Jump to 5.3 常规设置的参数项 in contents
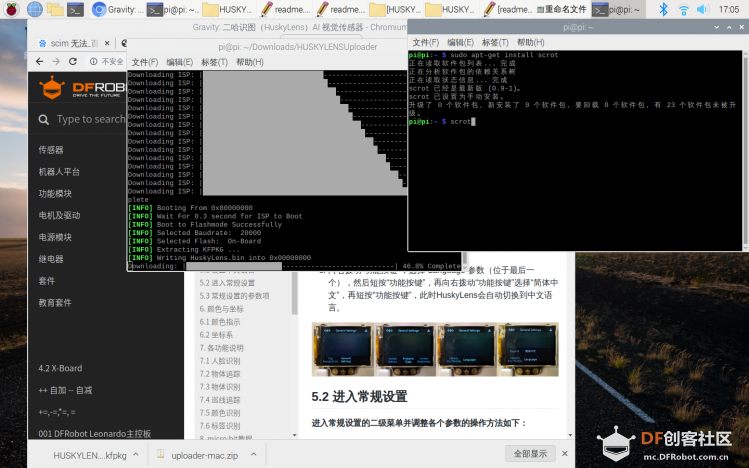 point(235,296)
